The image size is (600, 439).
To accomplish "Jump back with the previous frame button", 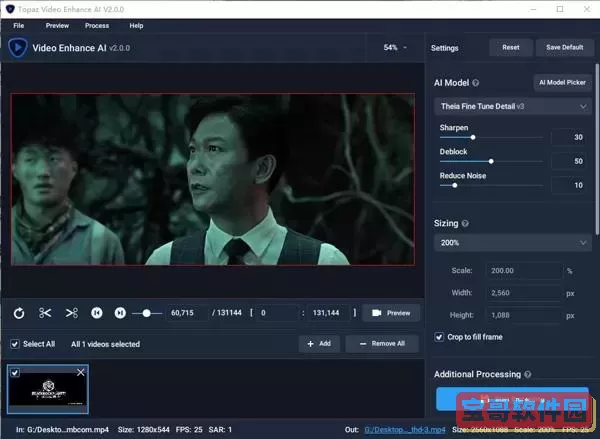I will click(97, 313).
